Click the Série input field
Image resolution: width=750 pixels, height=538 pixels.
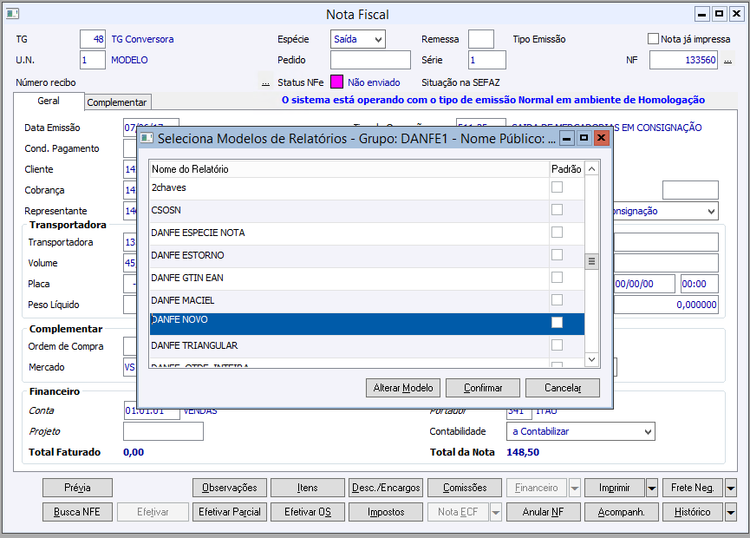click(487, 60)
